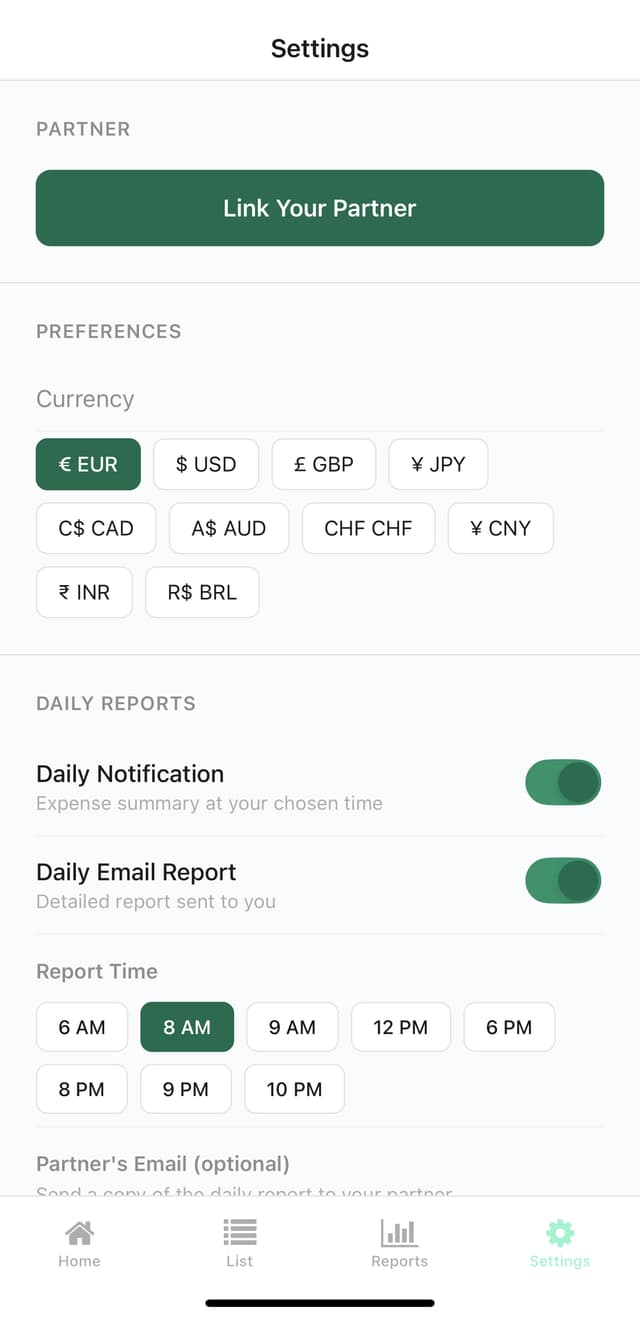The image size is (640, 1319).
Task: Switch currency to GBP
Action: click(x=324, y=464)
